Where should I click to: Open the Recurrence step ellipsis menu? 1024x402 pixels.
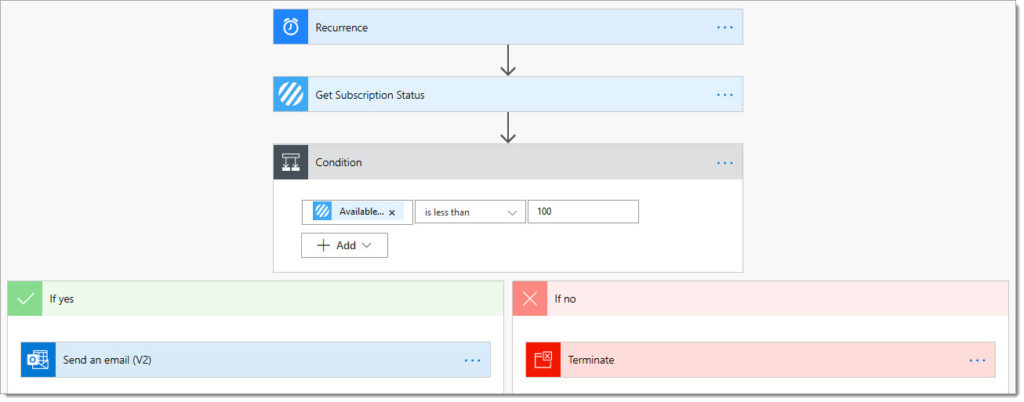(725, 27)
